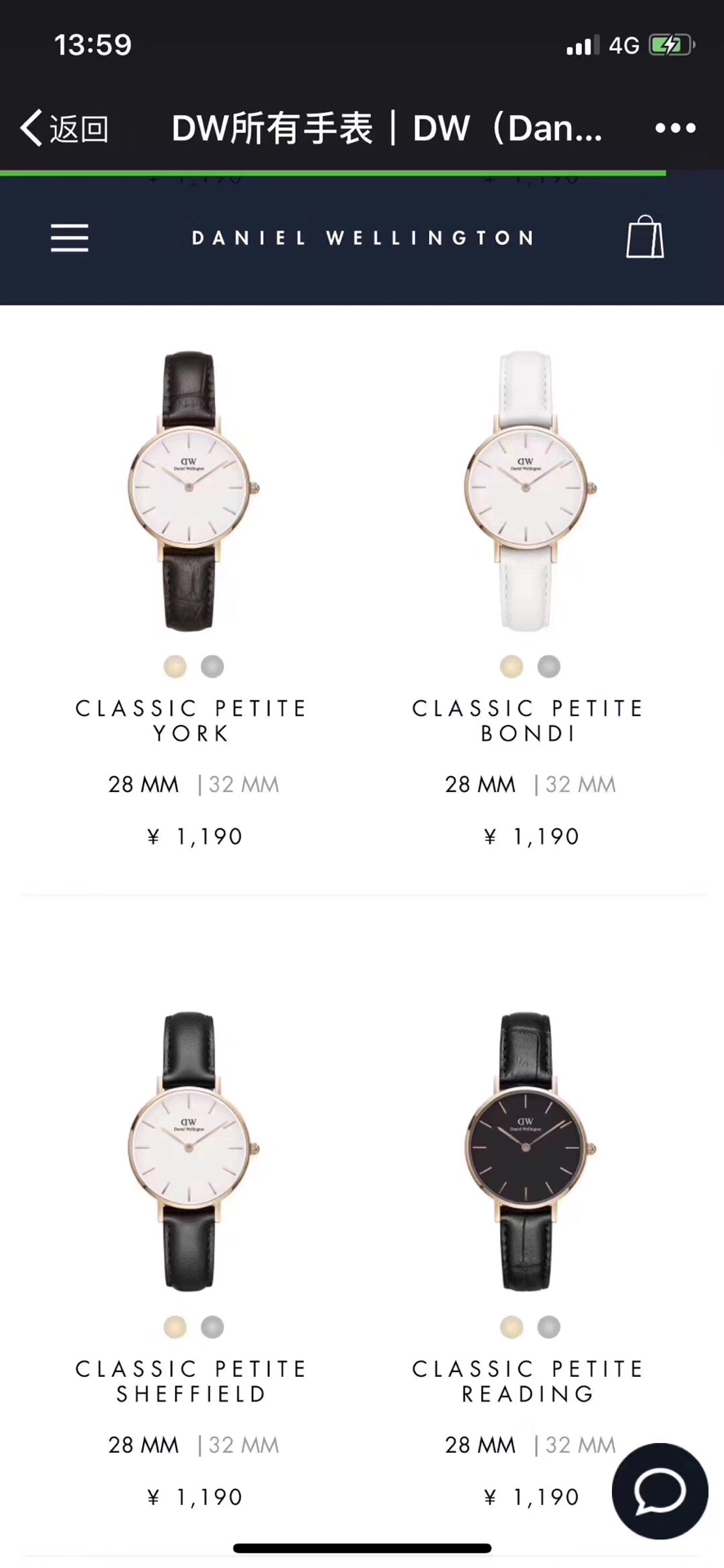
Task: Choose rose gold swatch for Classic Petite York
Action: (x=175, y=666)
